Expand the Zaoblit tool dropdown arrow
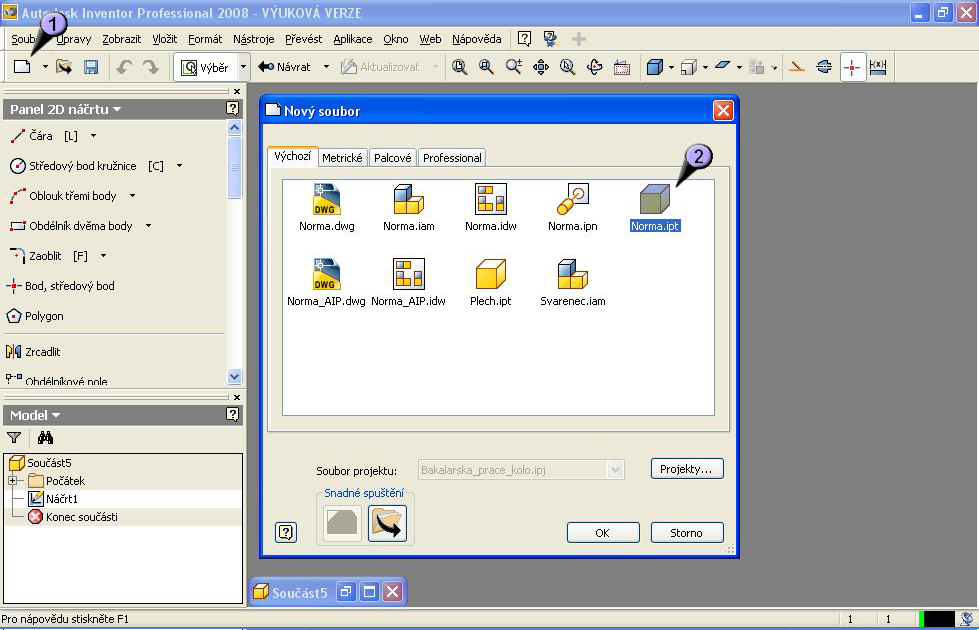 tap(104, 256)
